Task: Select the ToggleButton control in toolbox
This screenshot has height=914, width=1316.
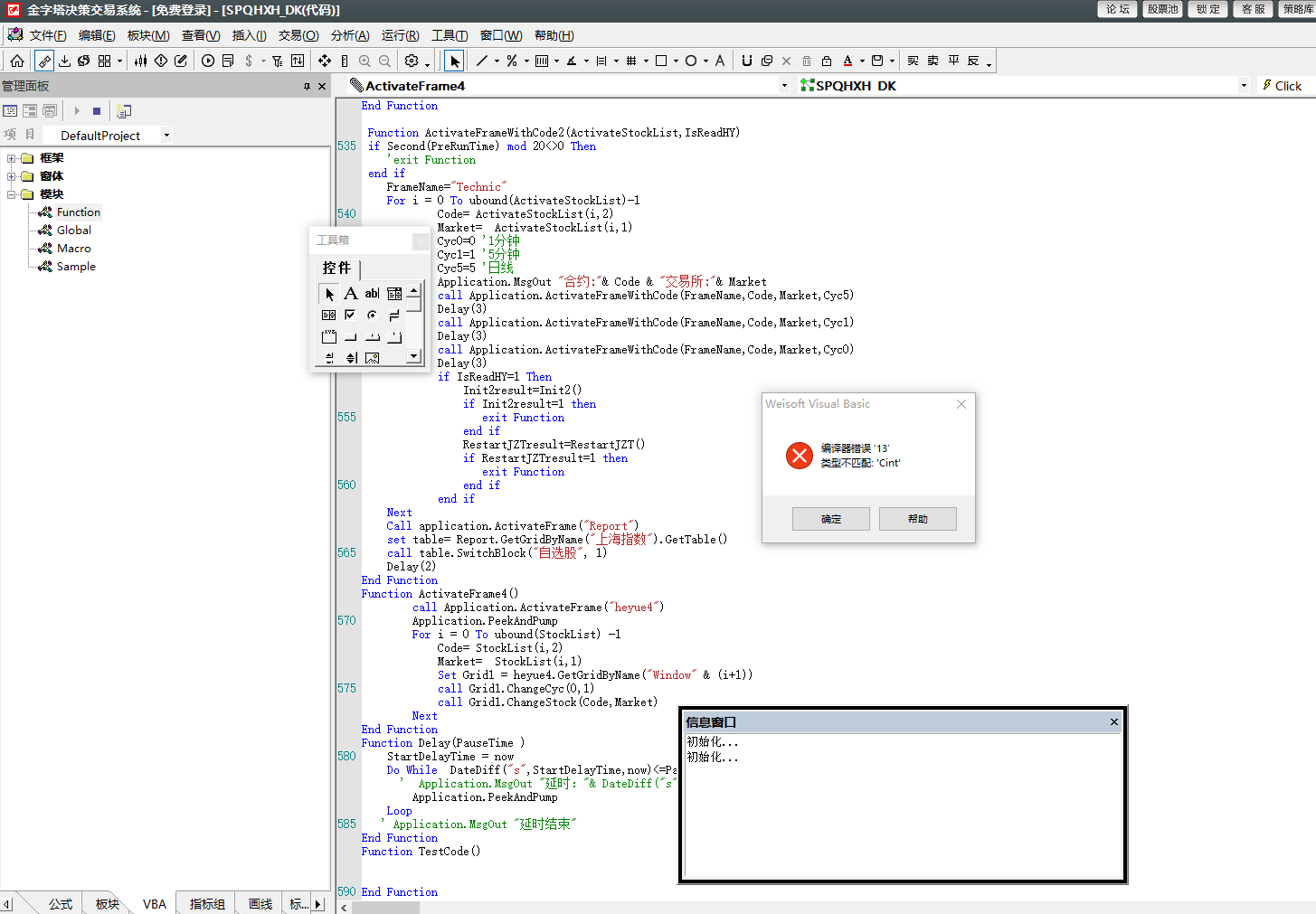Action: point(394,316)
